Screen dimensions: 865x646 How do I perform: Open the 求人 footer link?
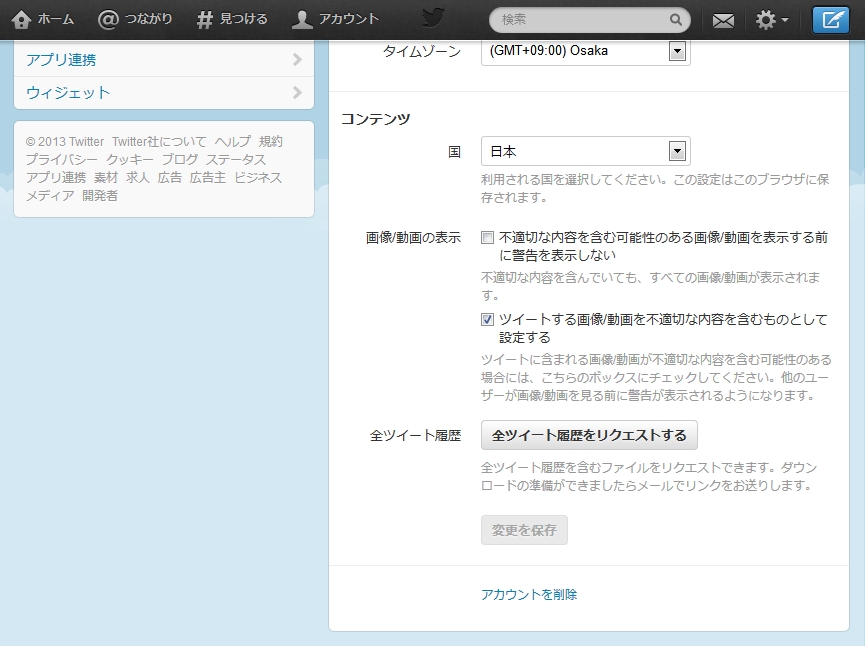pos(137,178)
